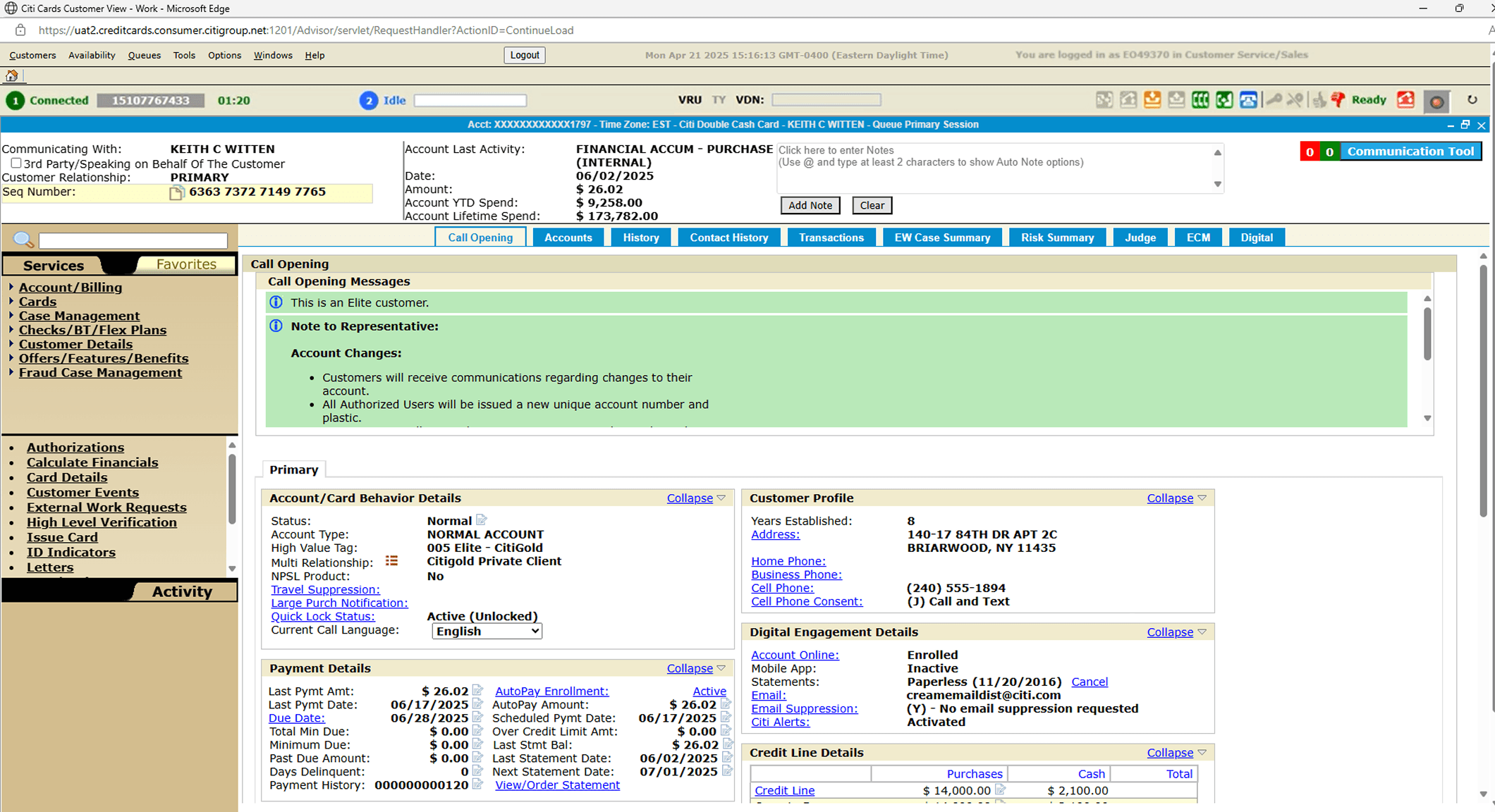This screenshot has width=1495, height=812.
Task: Switch to the Transactions tab
Action: (831, 238)
